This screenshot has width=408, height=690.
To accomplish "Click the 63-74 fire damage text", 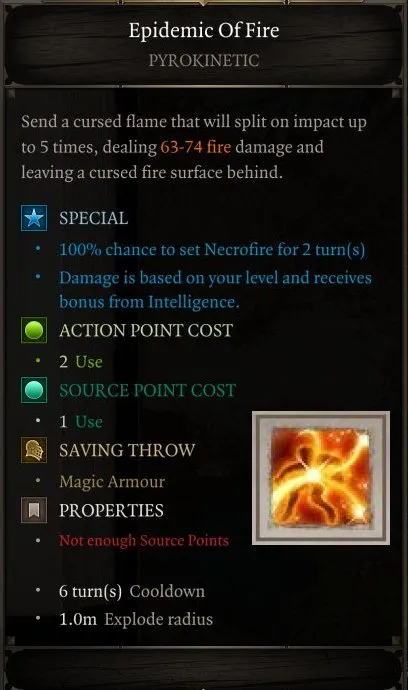I will point(195,147).
